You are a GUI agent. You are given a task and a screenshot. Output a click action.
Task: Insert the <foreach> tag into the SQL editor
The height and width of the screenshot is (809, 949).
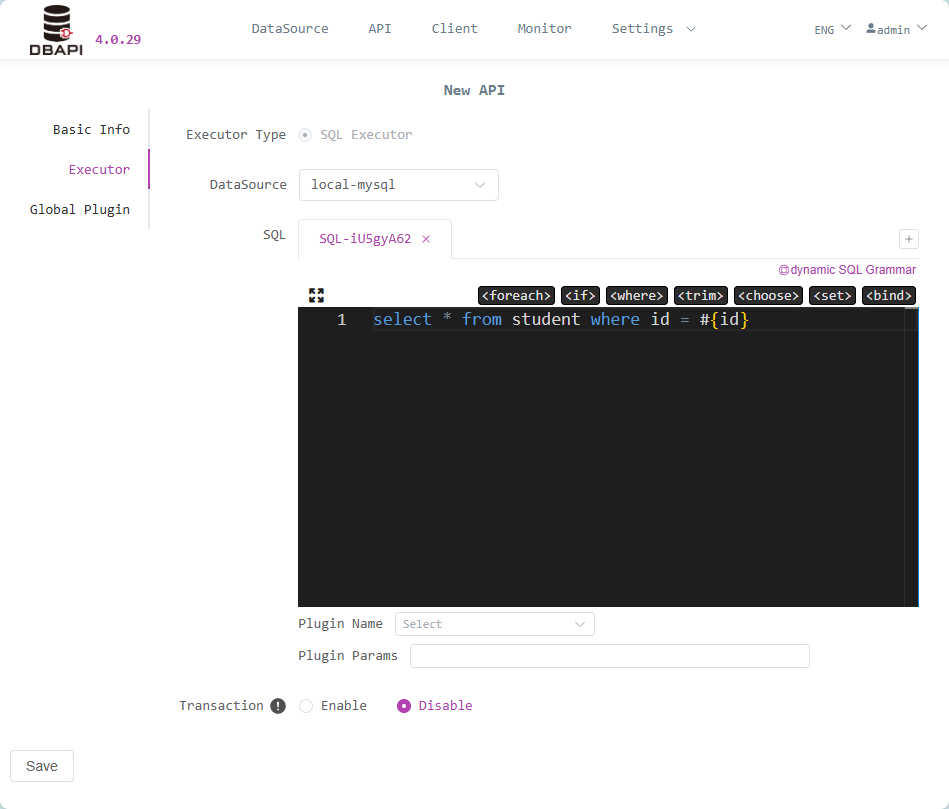click(516, 295)
